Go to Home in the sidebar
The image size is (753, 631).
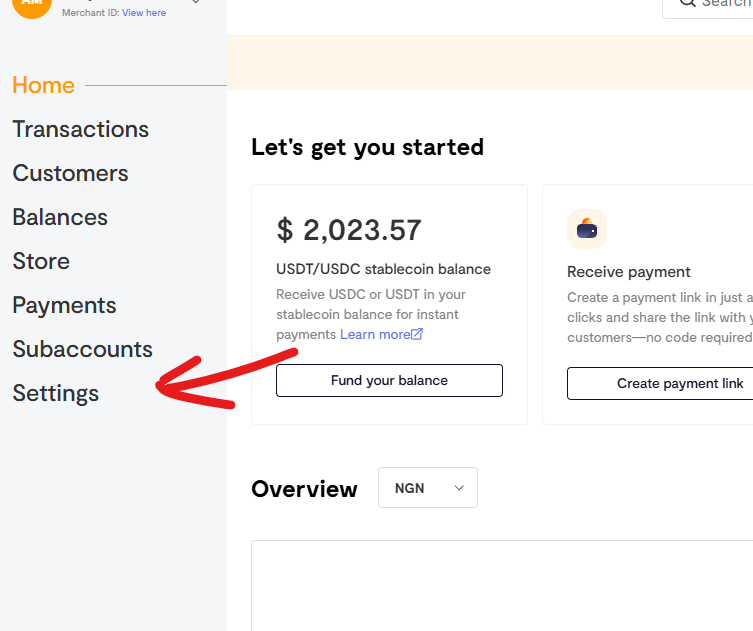43,85
